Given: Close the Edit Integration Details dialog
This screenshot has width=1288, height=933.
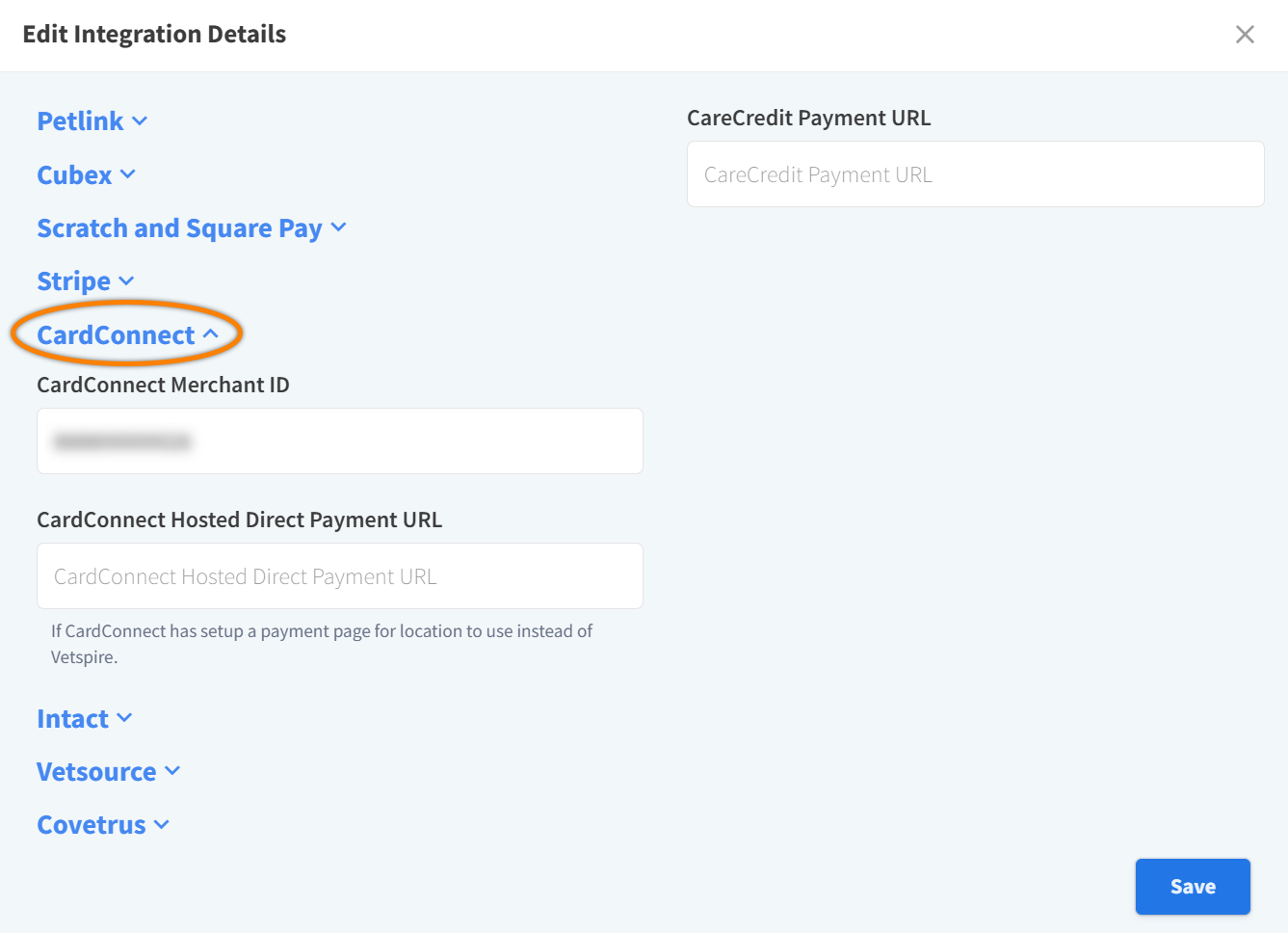Looking at the screenshot, I should 1245,35.
